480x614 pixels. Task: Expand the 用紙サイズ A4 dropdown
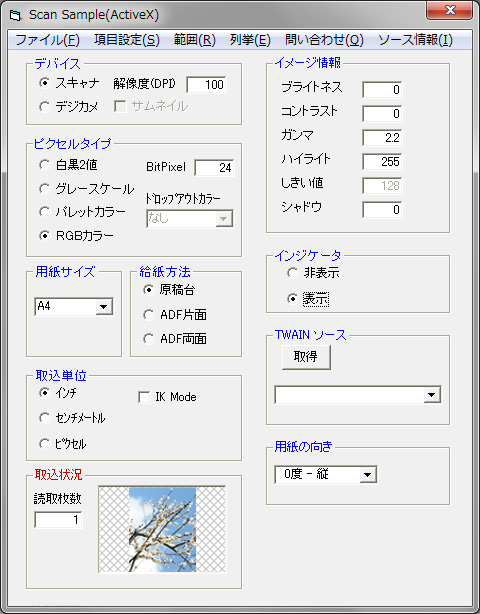(x=104, y=307)
